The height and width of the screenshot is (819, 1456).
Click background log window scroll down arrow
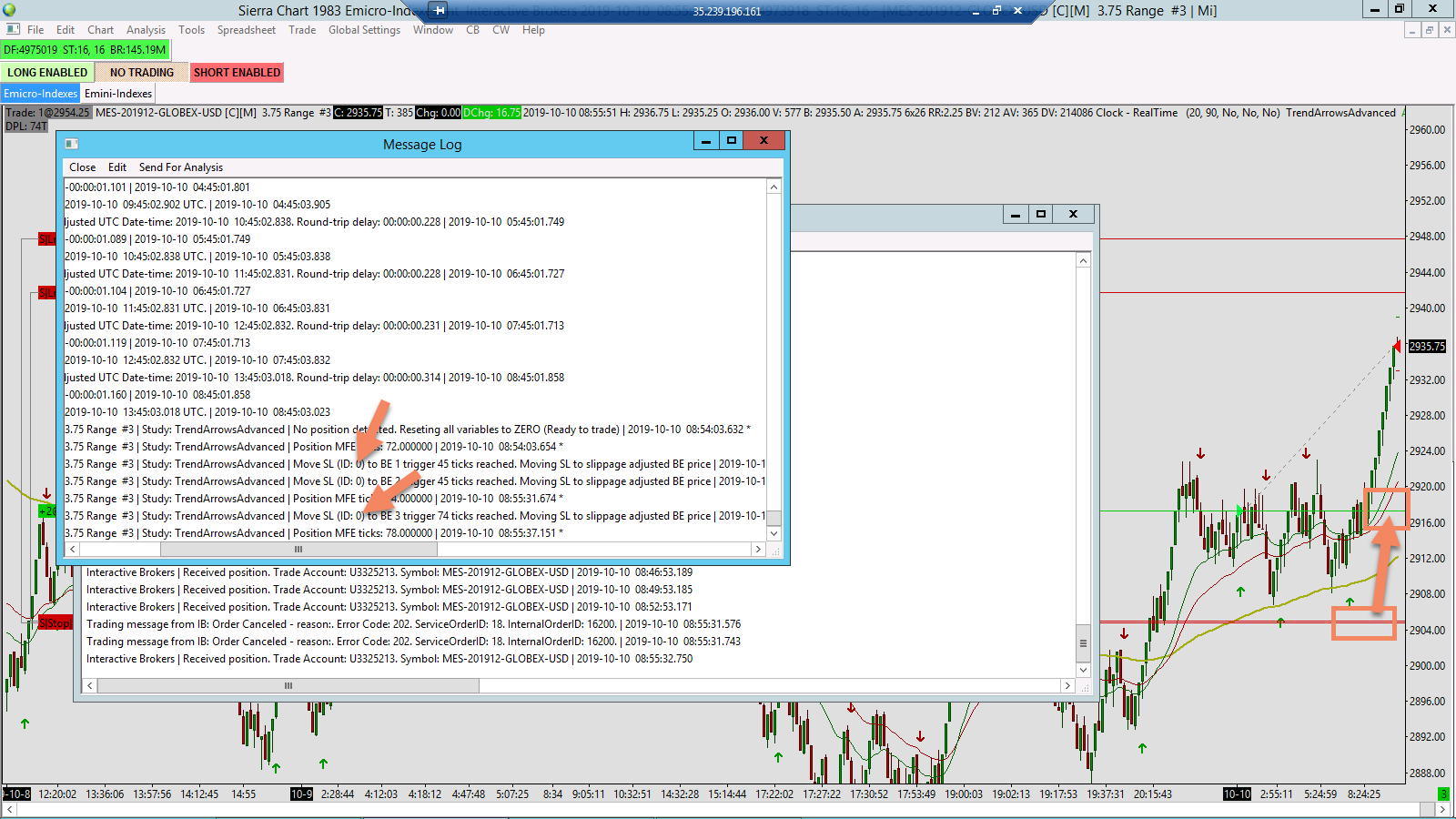tap(1083, 670)
